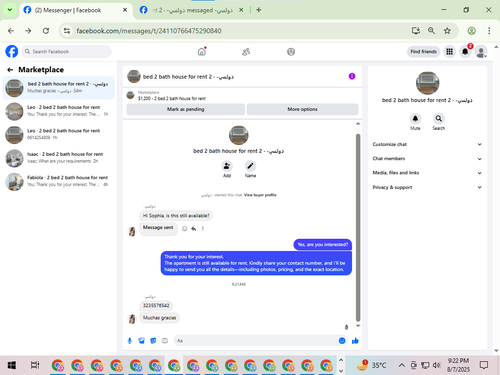Click the 3235576542 phone number message

coord(156,305)
